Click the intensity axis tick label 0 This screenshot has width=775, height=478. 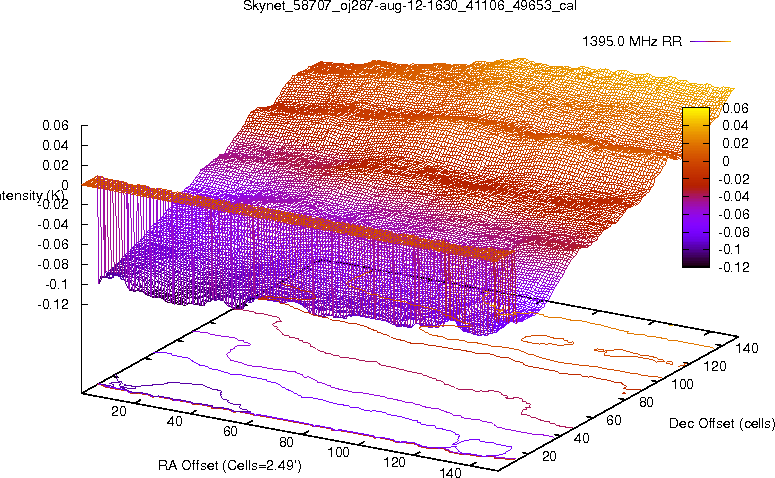click(x=64, y=185)
